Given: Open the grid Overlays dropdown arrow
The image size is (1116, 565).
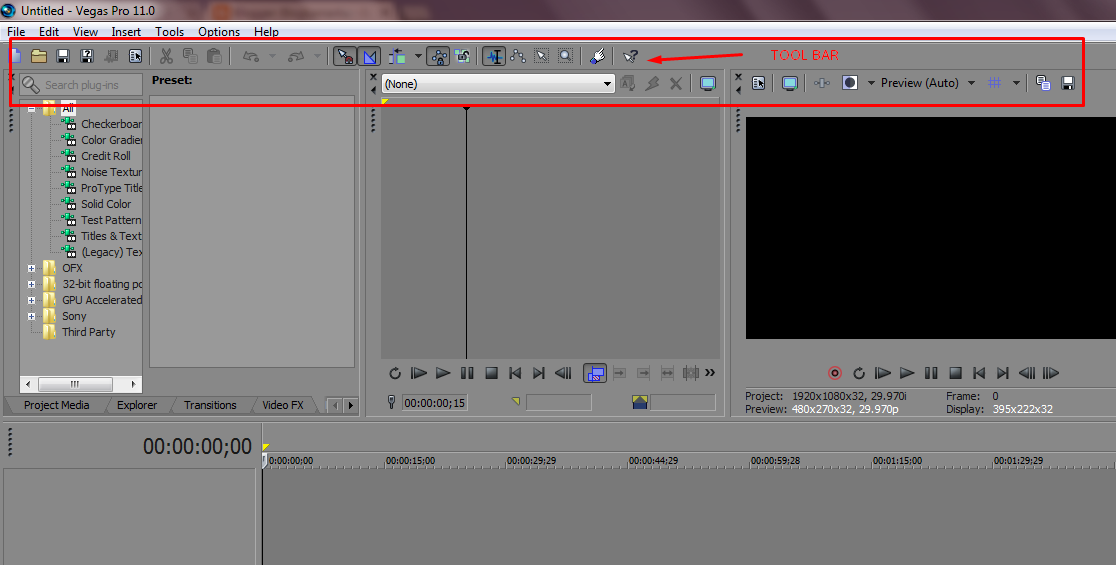Looking at the screenshot, I should tap(1016, 83).
